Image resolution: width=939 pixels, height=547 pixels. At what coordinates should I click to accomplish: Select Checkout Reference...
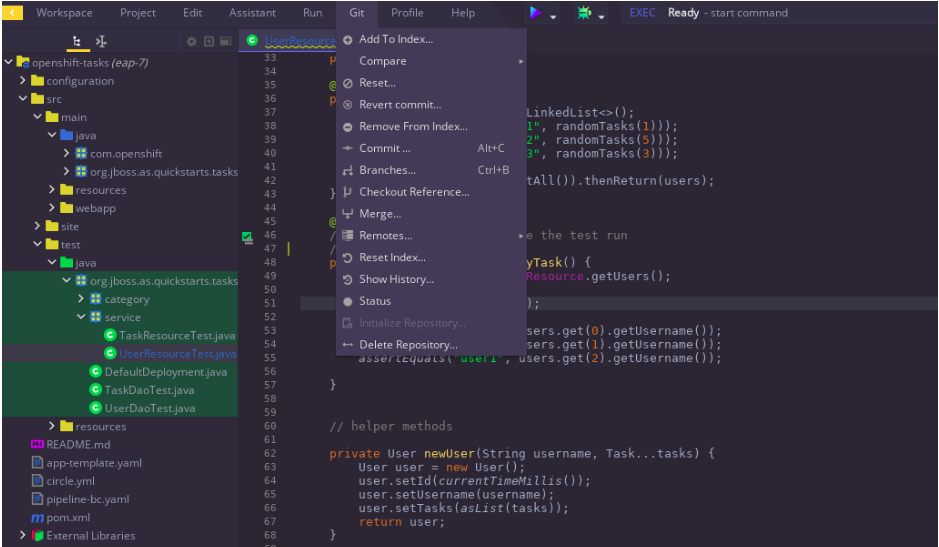tap(431, 192)
